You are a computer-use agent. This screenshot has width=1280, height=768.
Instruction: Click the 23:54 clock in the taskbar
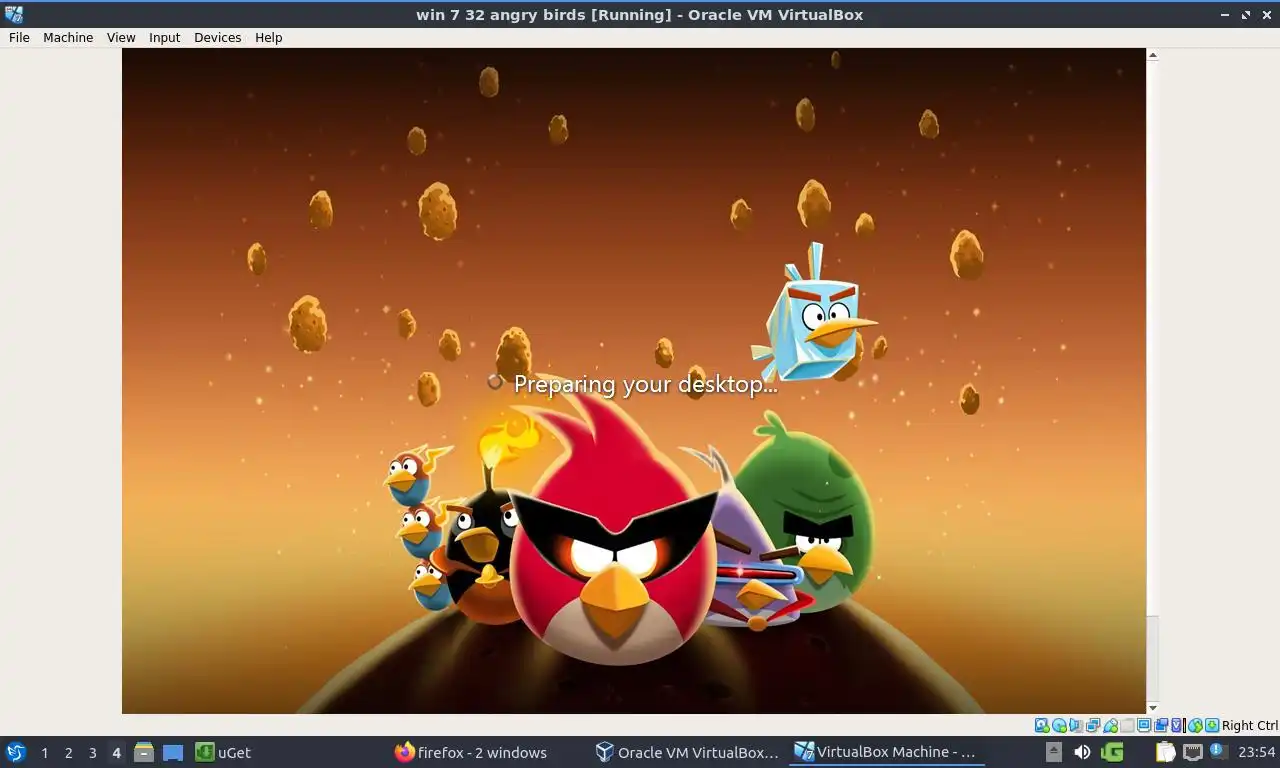tap(1256, 752)
